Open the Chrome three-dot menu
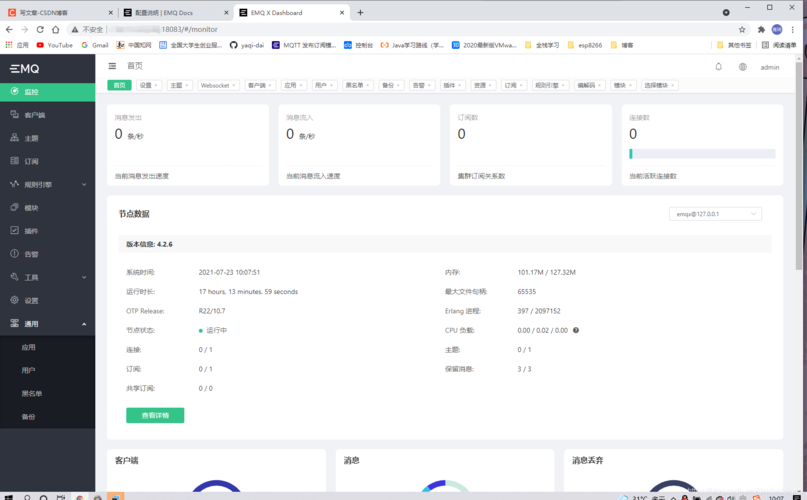Image resolution: width=807 pixels, height=500 pixels. click(x=793, y=29)
